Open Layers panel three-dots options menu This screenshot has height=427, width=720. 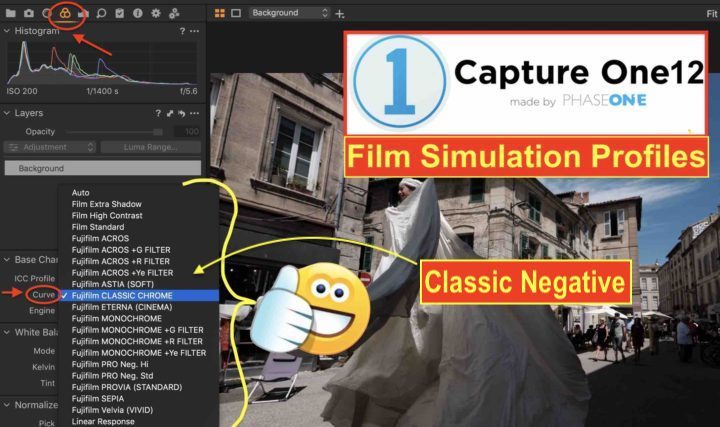195,113
